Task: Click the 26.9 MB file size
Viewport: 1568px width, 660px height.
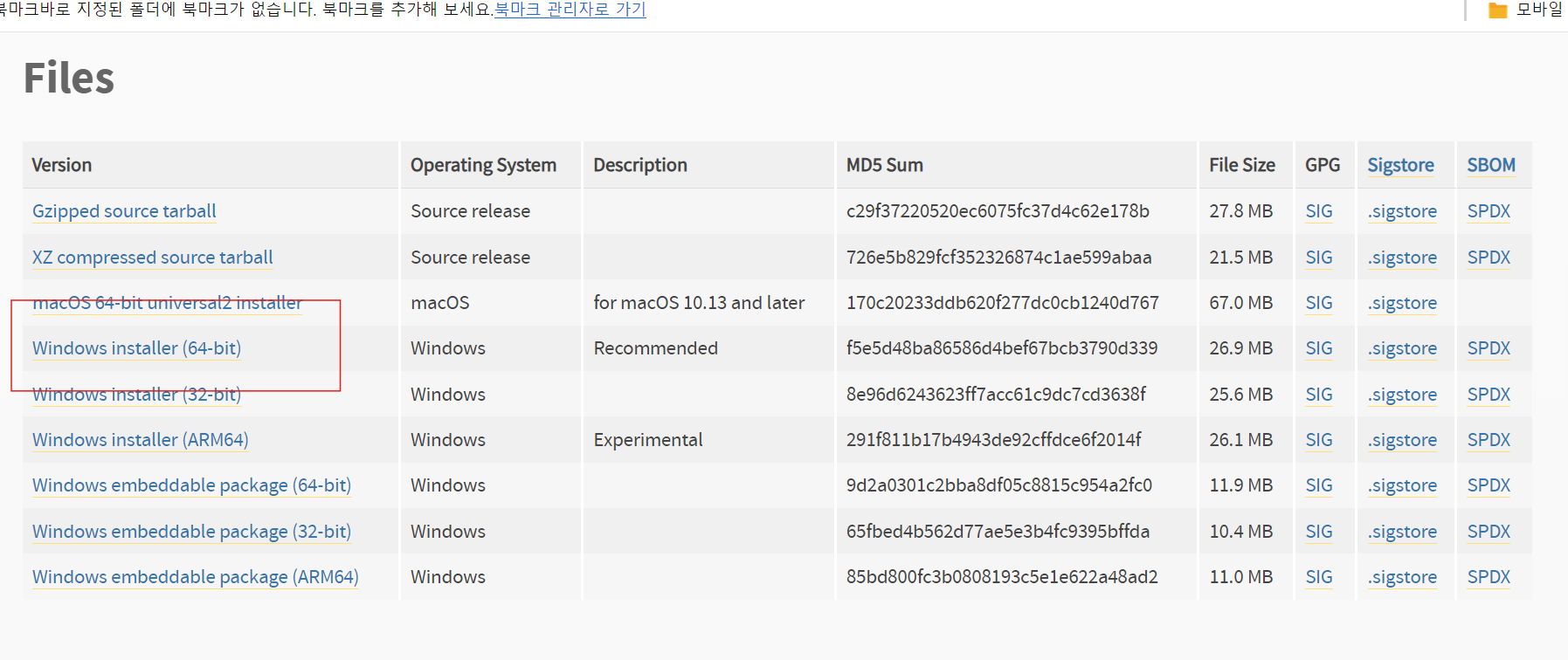Action: click(1241, 348)
